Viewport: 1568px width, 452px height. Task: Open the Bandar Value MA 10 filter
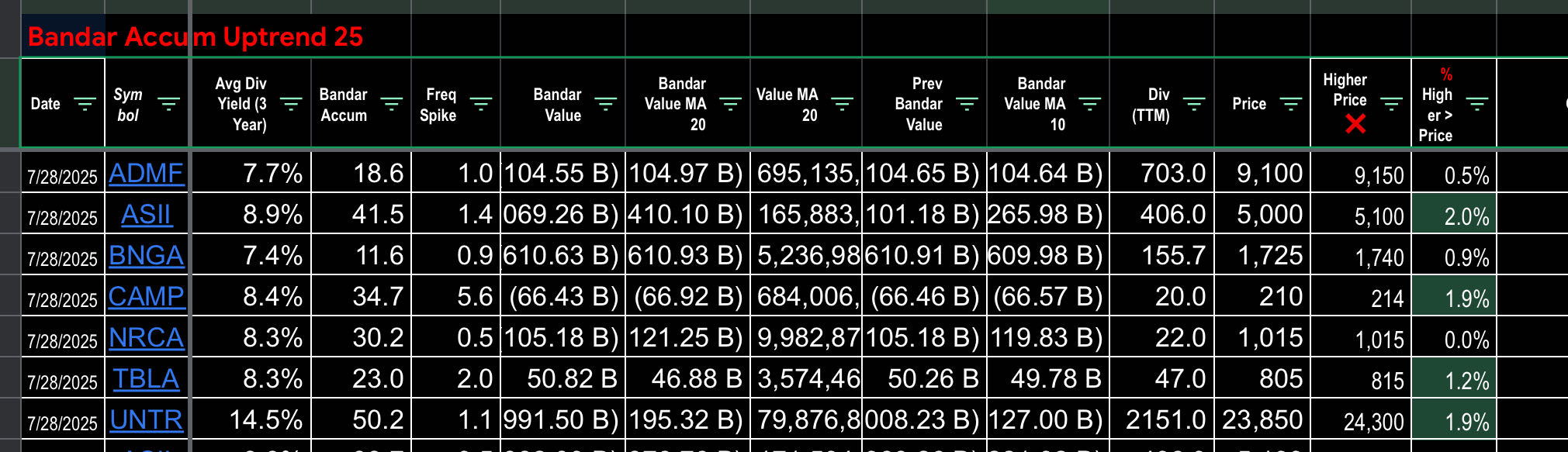[1089, 104]
